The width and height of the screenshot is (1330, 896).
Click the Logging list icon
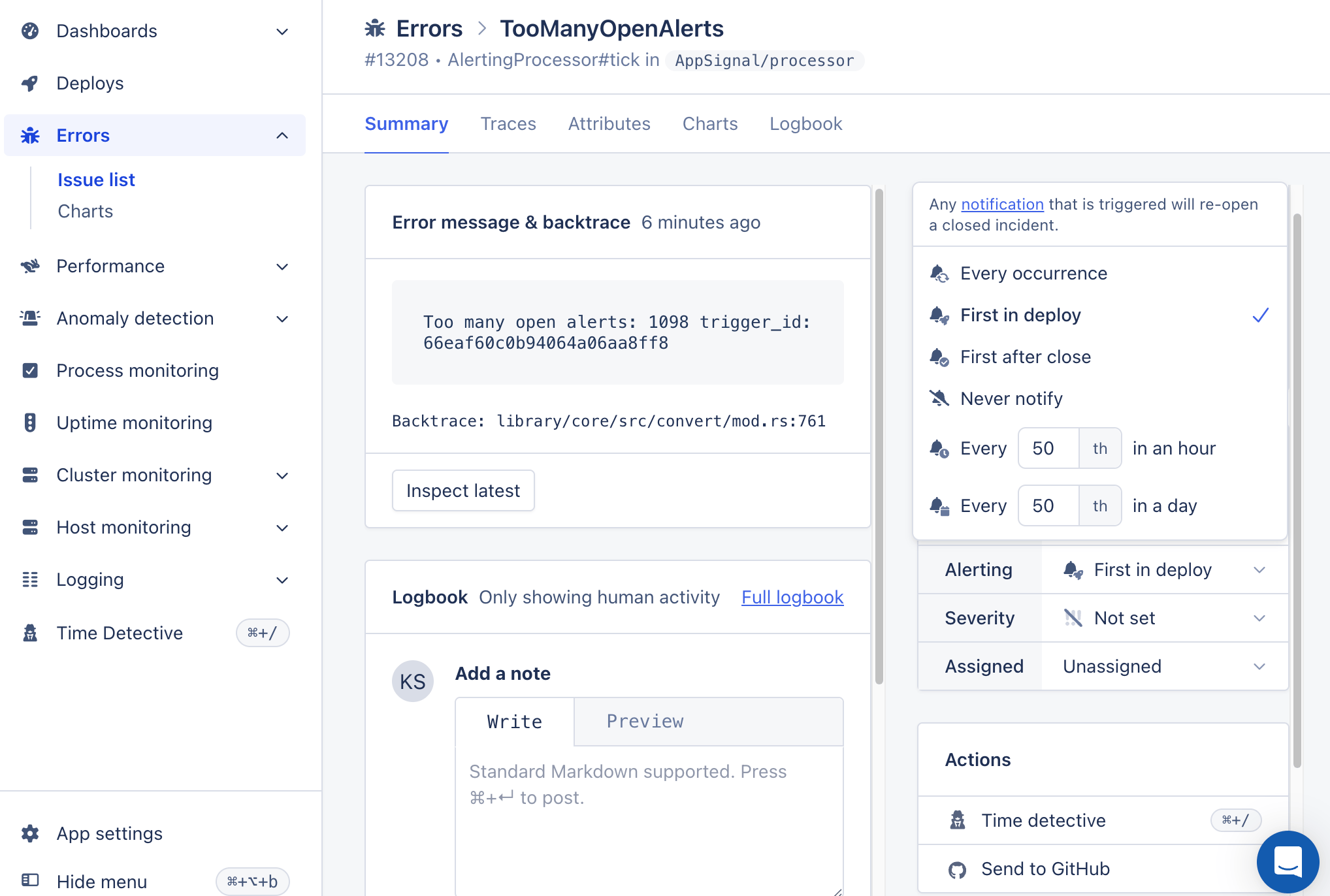coord(30,579)
